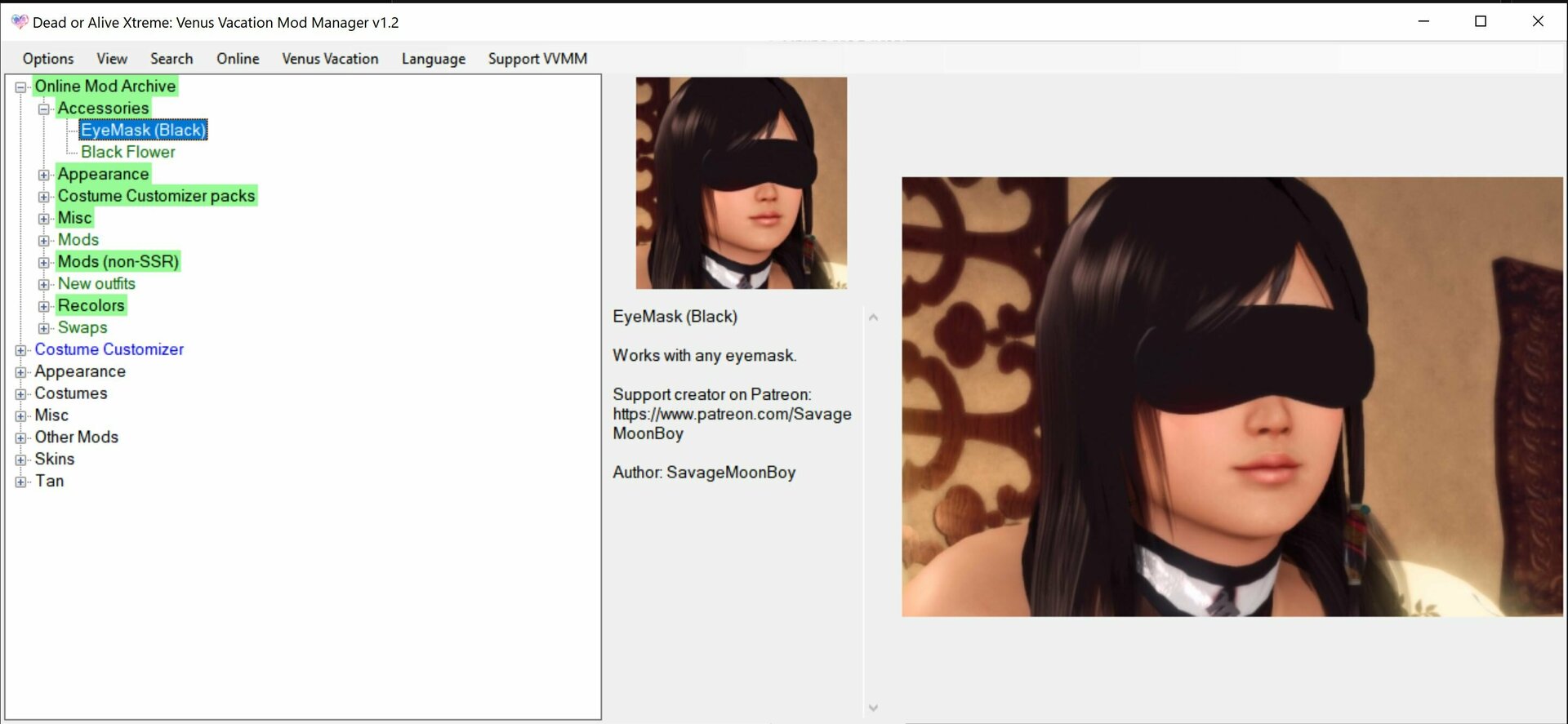Select the Other Mods label
This screenshot has height=724, width=1568.
[x=77, y=437]
